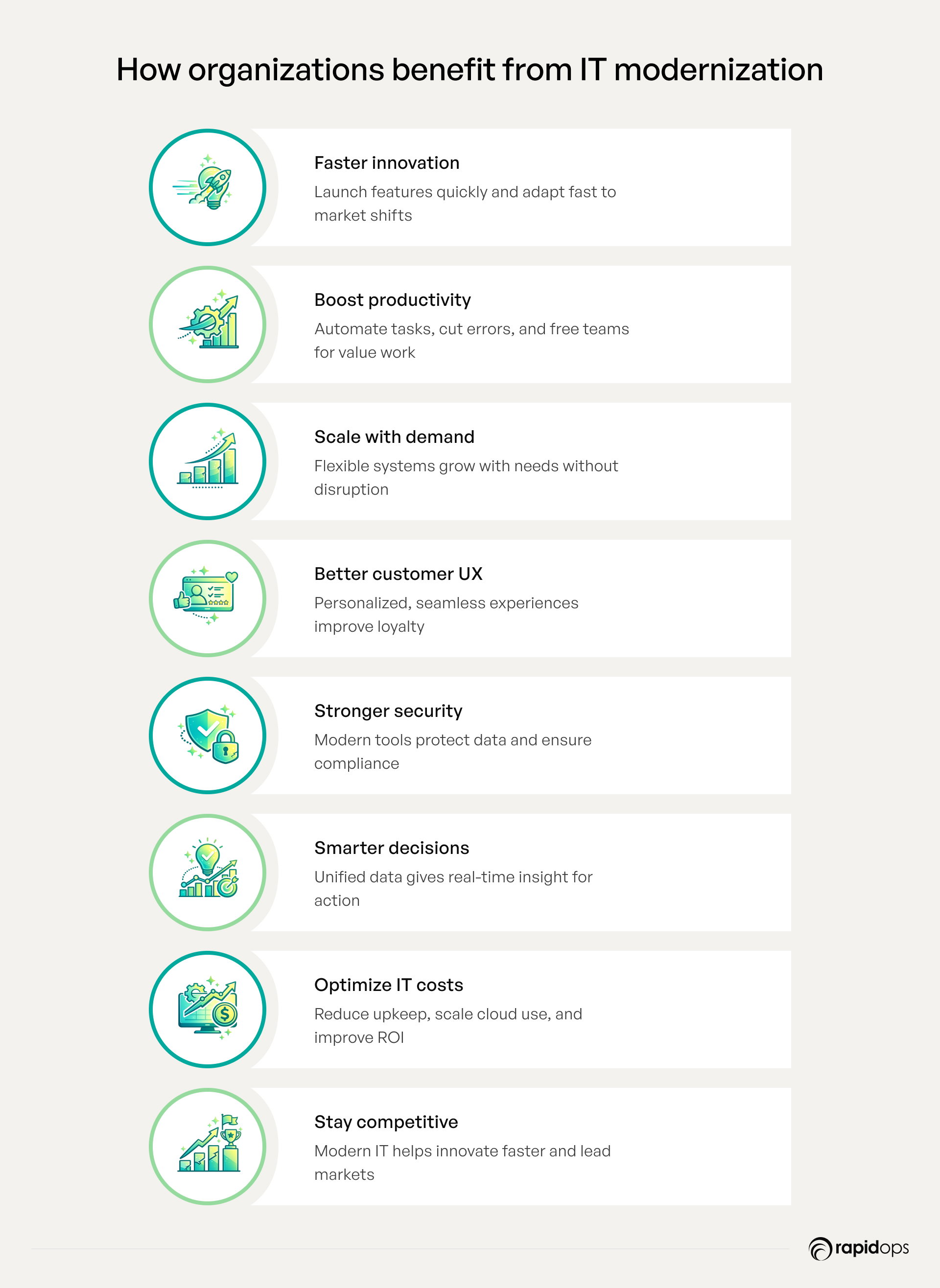
Task: Click the 'rapidops' brand name text
Action: click(872, 1248)
